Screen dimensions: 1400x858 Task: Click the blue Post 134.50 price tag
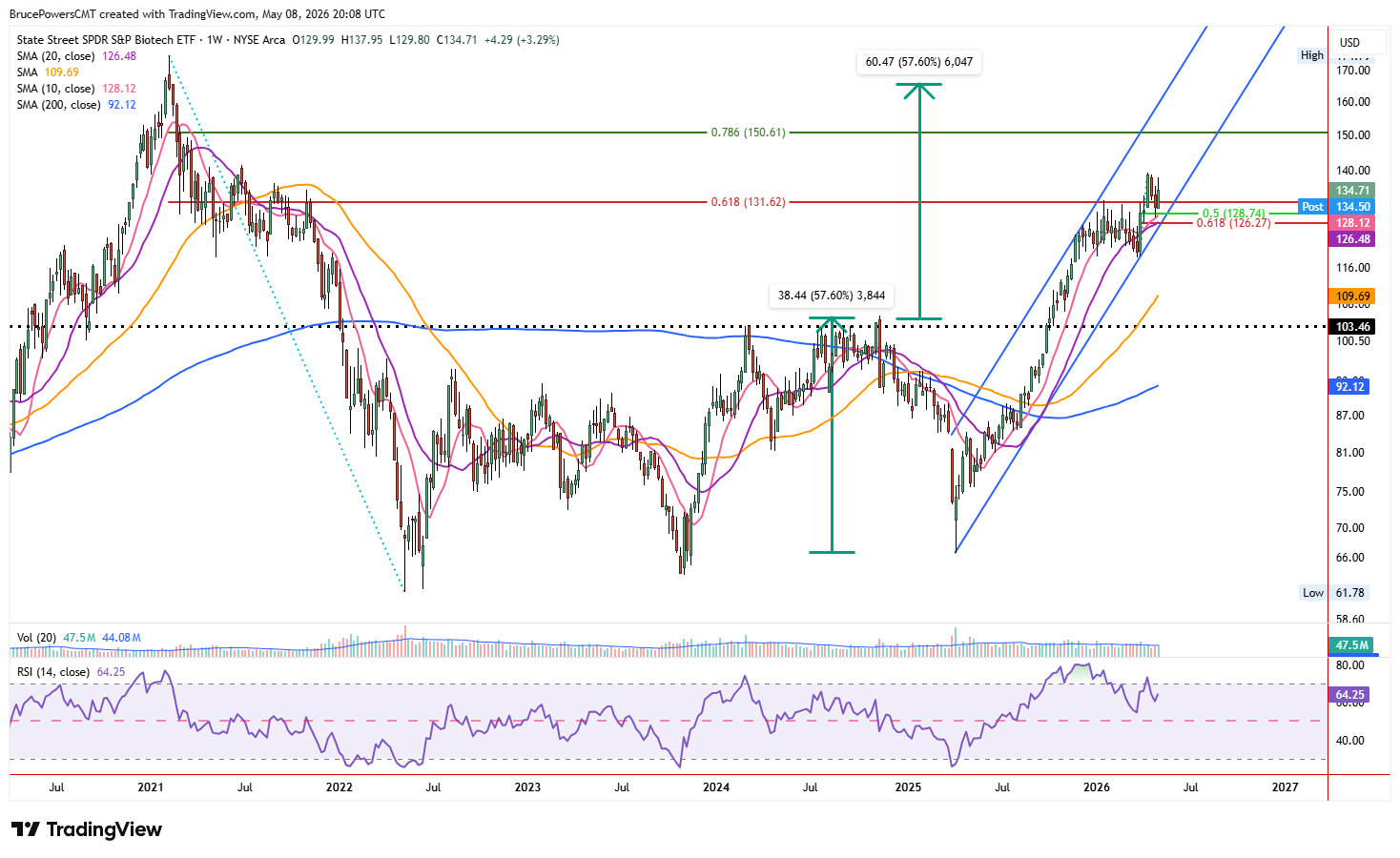pos(1337,207)
